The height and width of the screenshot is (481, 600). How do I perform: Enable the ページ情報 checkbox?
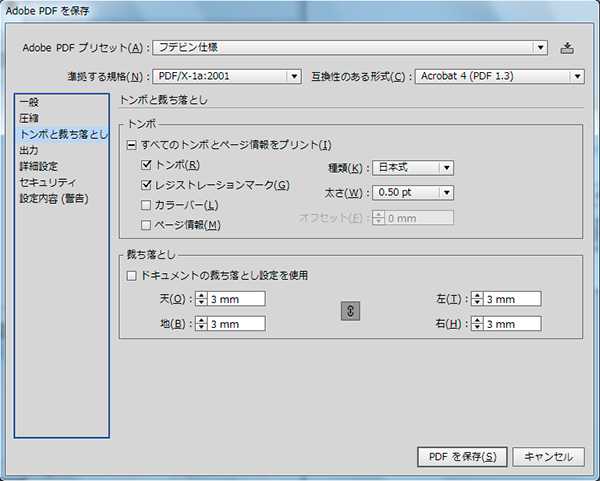pyautogui.click(x=146, y=225)
